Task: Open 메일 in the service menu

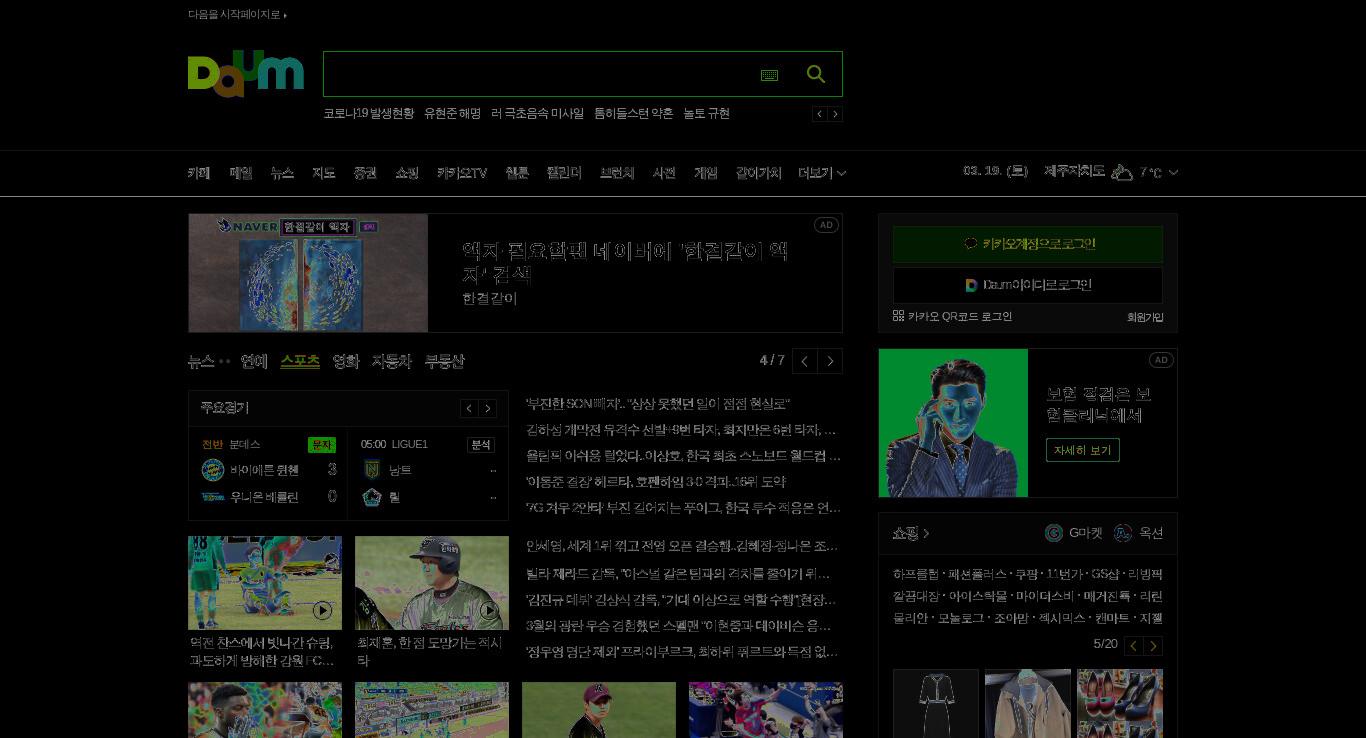Action: click(x=241, y=173)
